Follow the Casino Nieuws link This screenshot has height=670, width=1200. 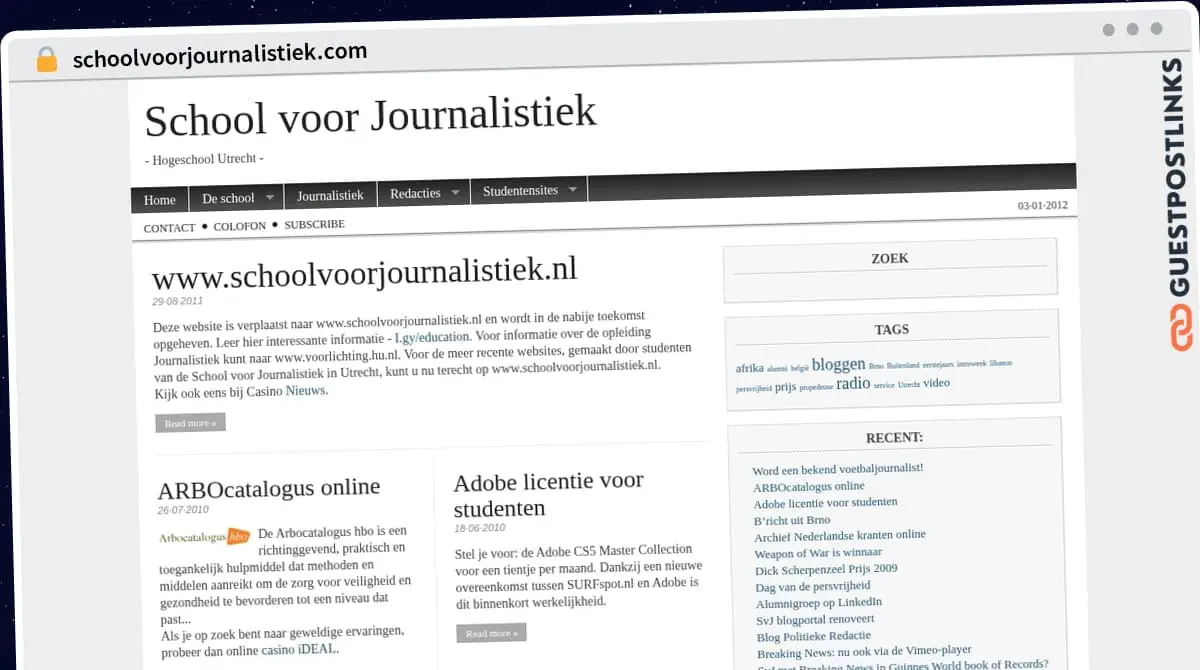tap(306, 391)
